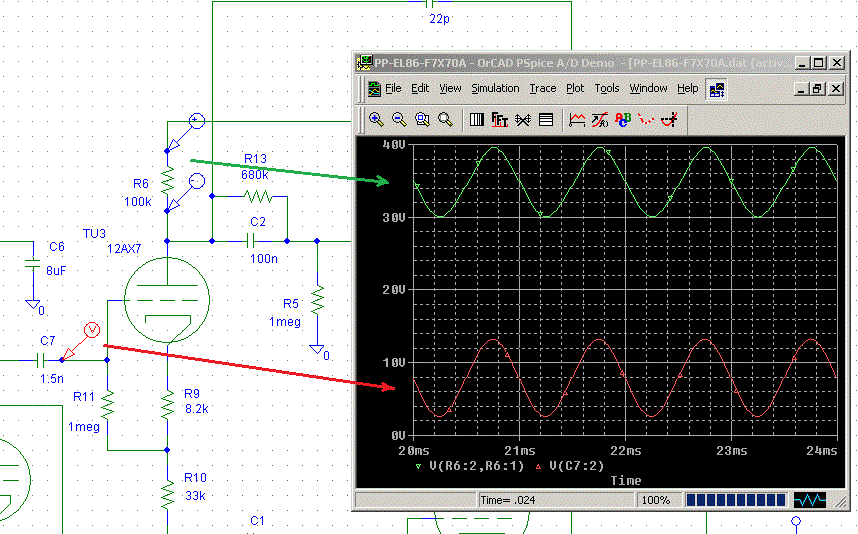
Task: Select resistor R10 33k in schematic
Action: [167, 494]
